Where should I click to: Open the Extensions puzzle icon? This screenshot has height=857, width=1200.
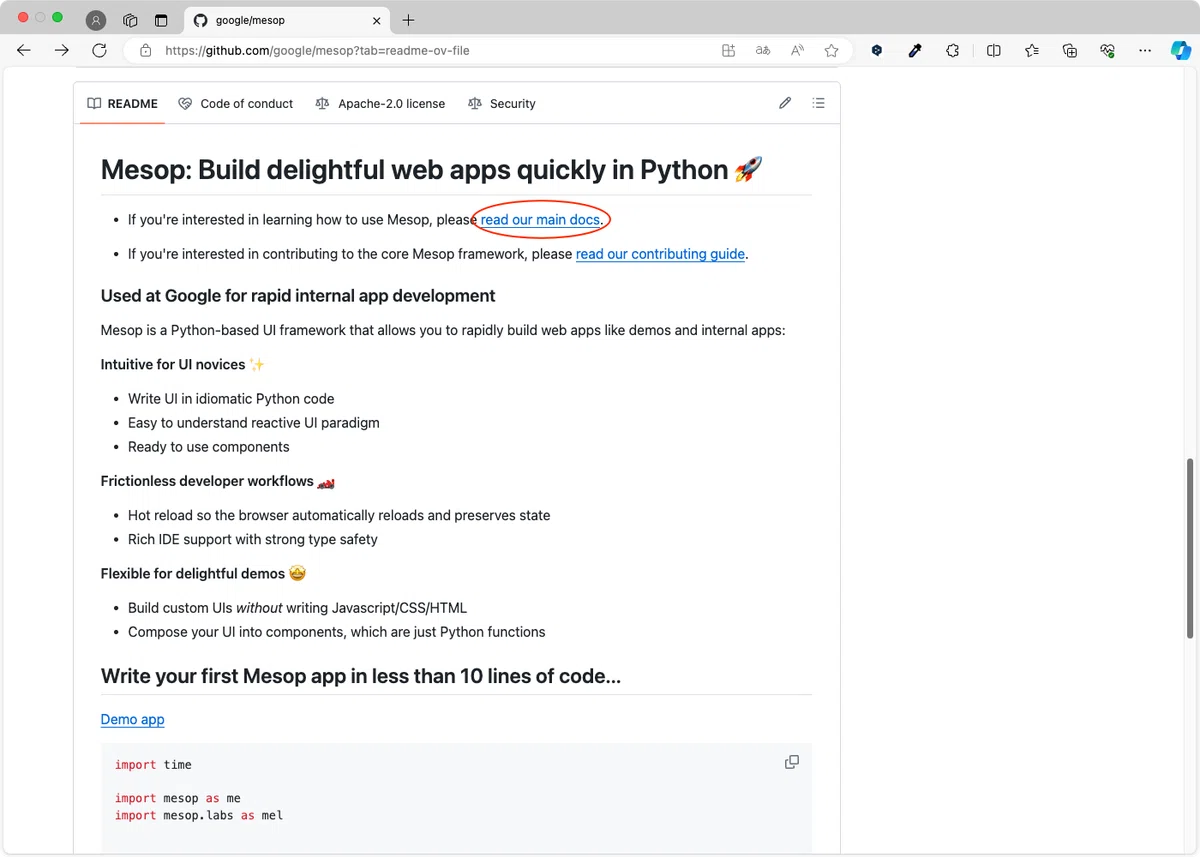[x=952, y=50]
